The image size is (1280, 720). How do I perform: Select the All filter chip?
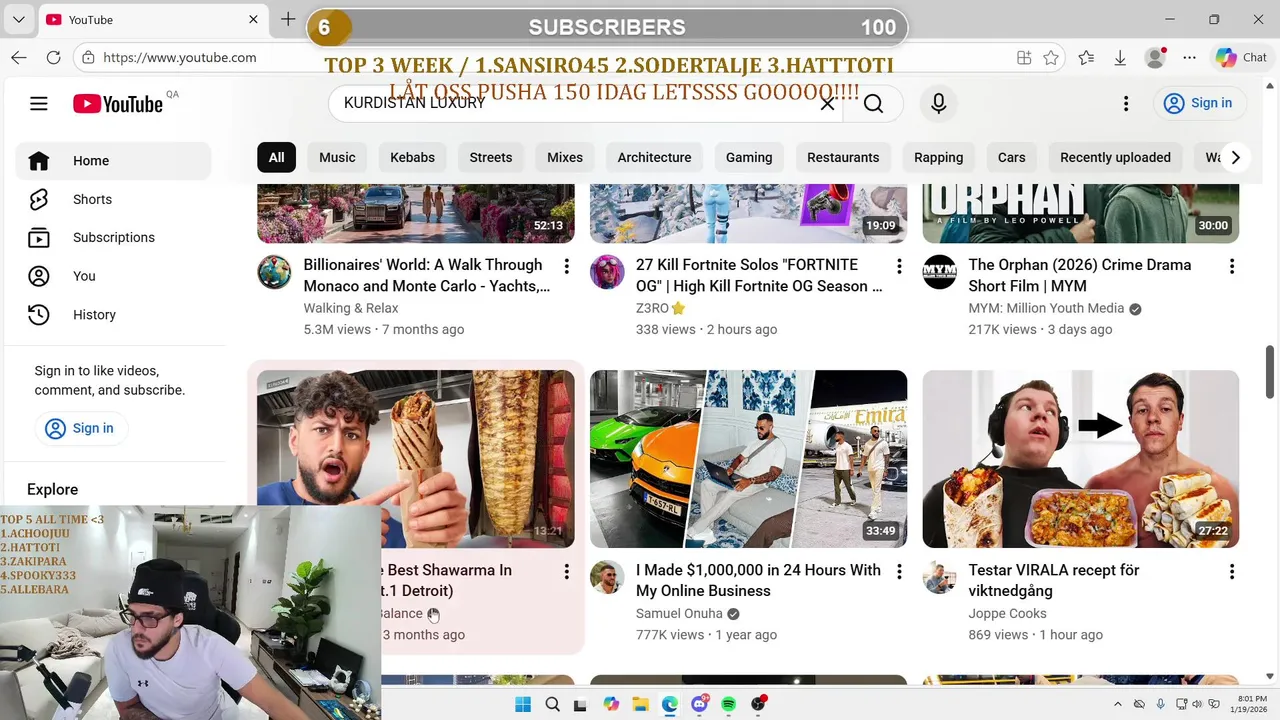276,157
